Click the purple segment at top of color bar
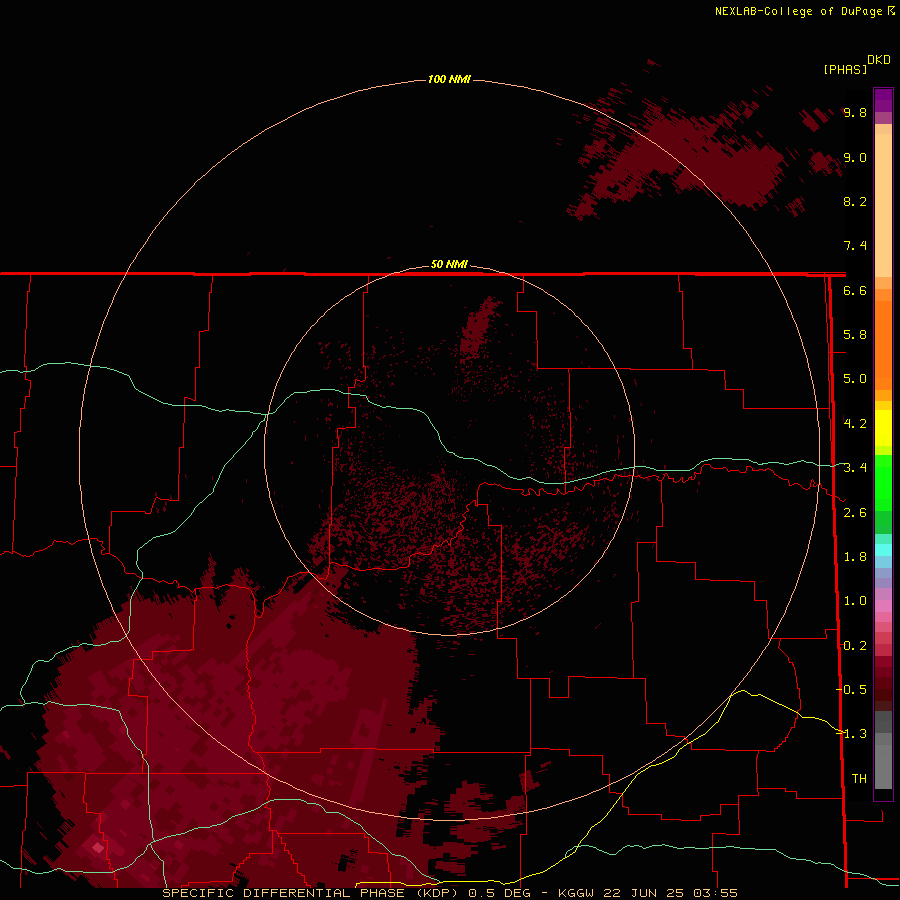The width and height of the screenshot is (900, 900). click(x=883, y=100)
